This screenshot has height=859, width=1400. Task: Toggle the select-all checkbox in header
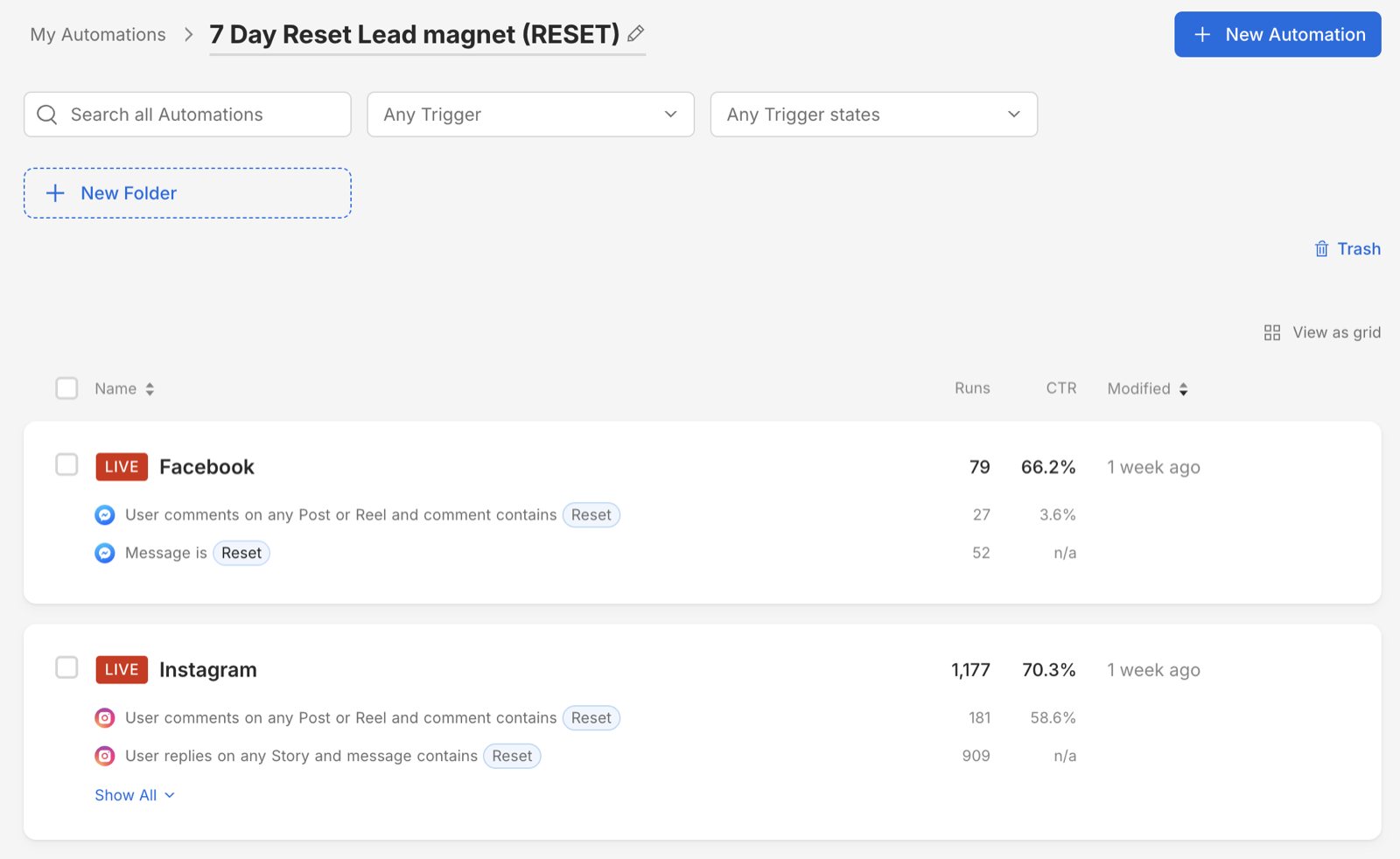(x=66, y=388)
